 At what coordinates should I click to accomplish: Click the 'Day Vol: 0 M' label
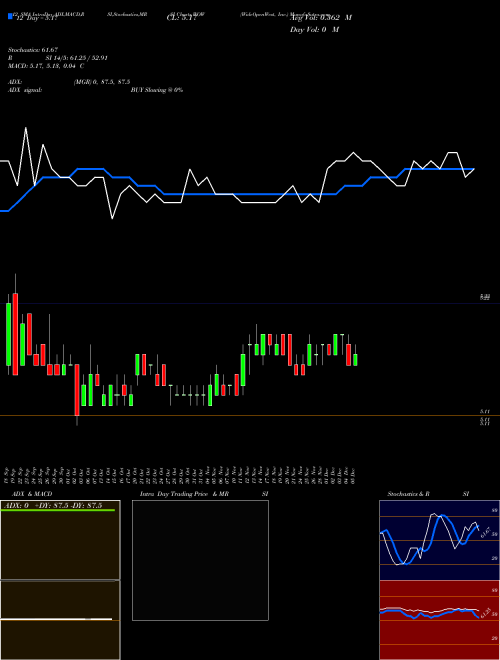[x=314, y=30]
